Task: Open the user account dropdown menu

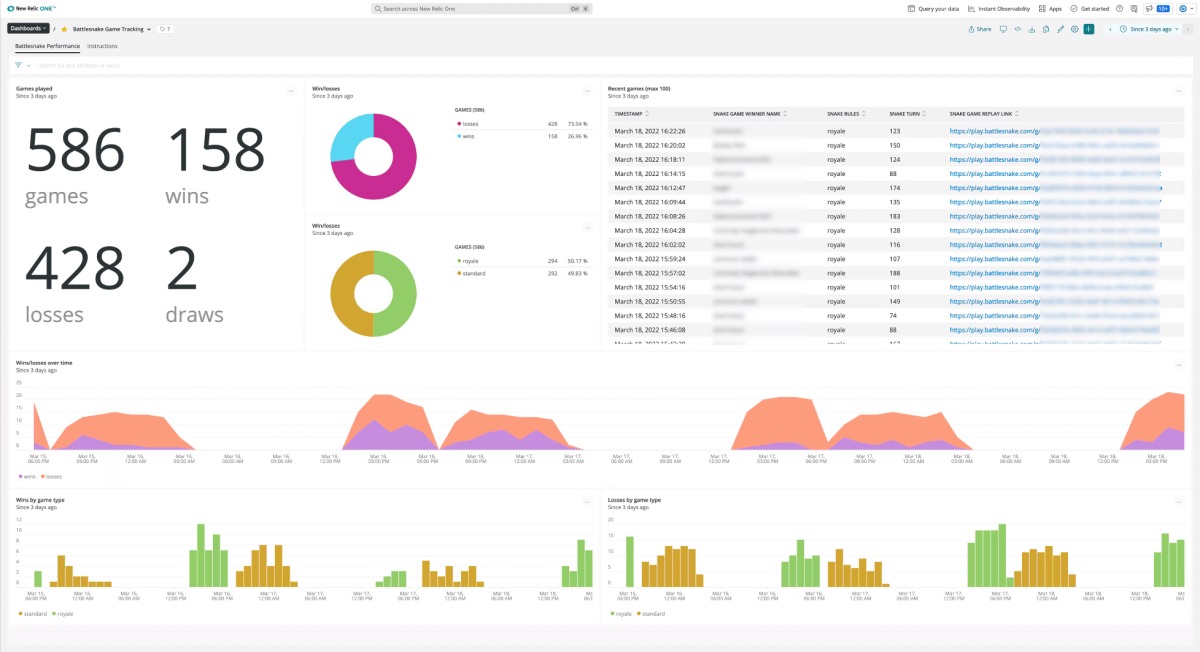Action: tap(1184, 8)
